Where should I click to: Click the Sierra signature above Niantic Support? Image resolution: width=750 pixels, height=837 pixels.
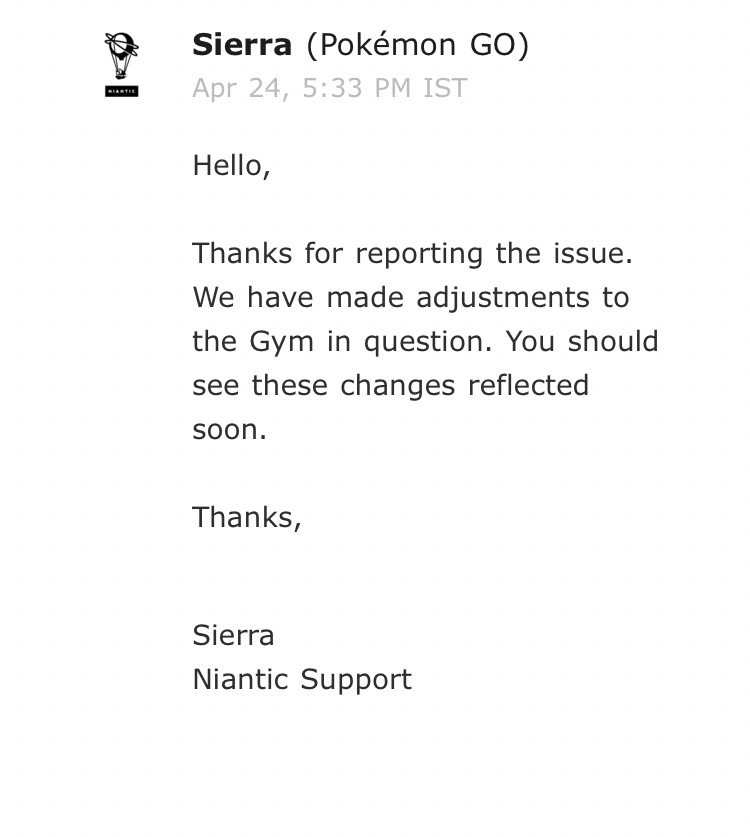[233, 635]
